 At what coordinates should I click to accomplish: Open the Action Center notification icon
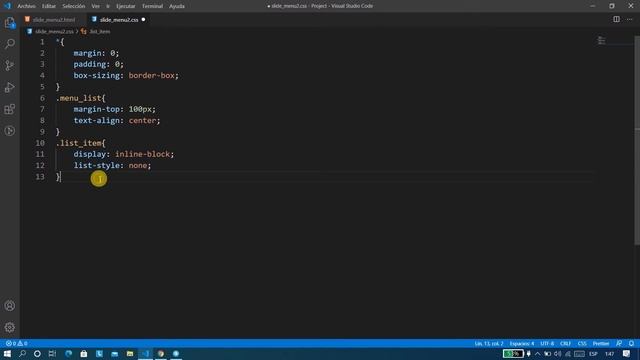point(627,353)
